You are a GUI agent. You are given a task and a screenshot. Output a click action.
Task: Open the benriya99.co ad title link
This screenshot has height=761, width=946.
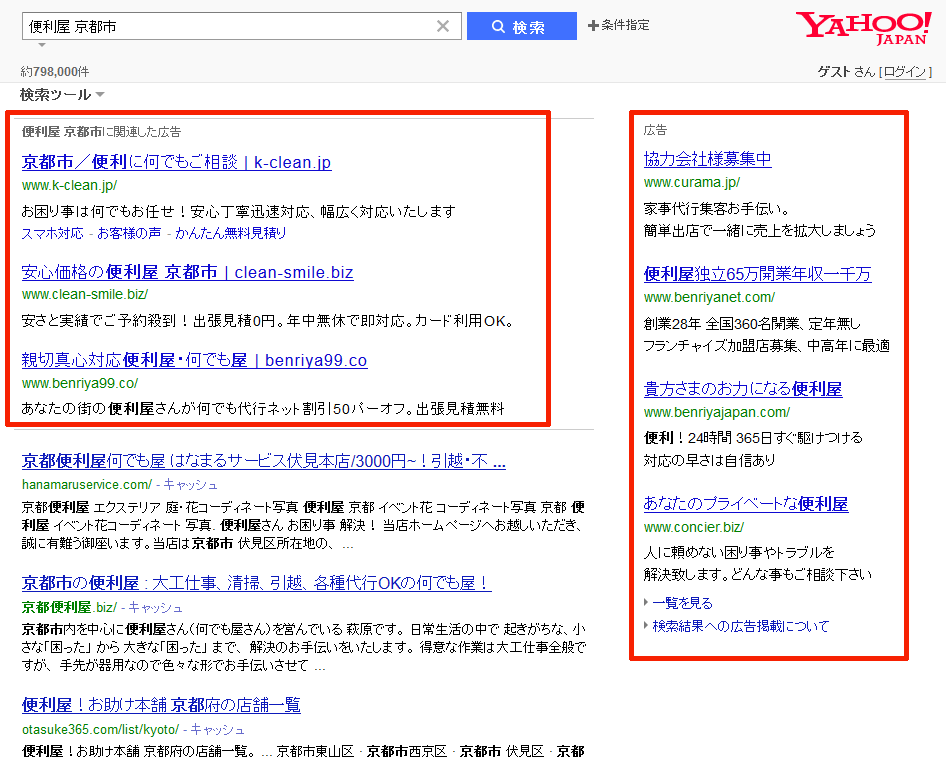coord(194,360)
